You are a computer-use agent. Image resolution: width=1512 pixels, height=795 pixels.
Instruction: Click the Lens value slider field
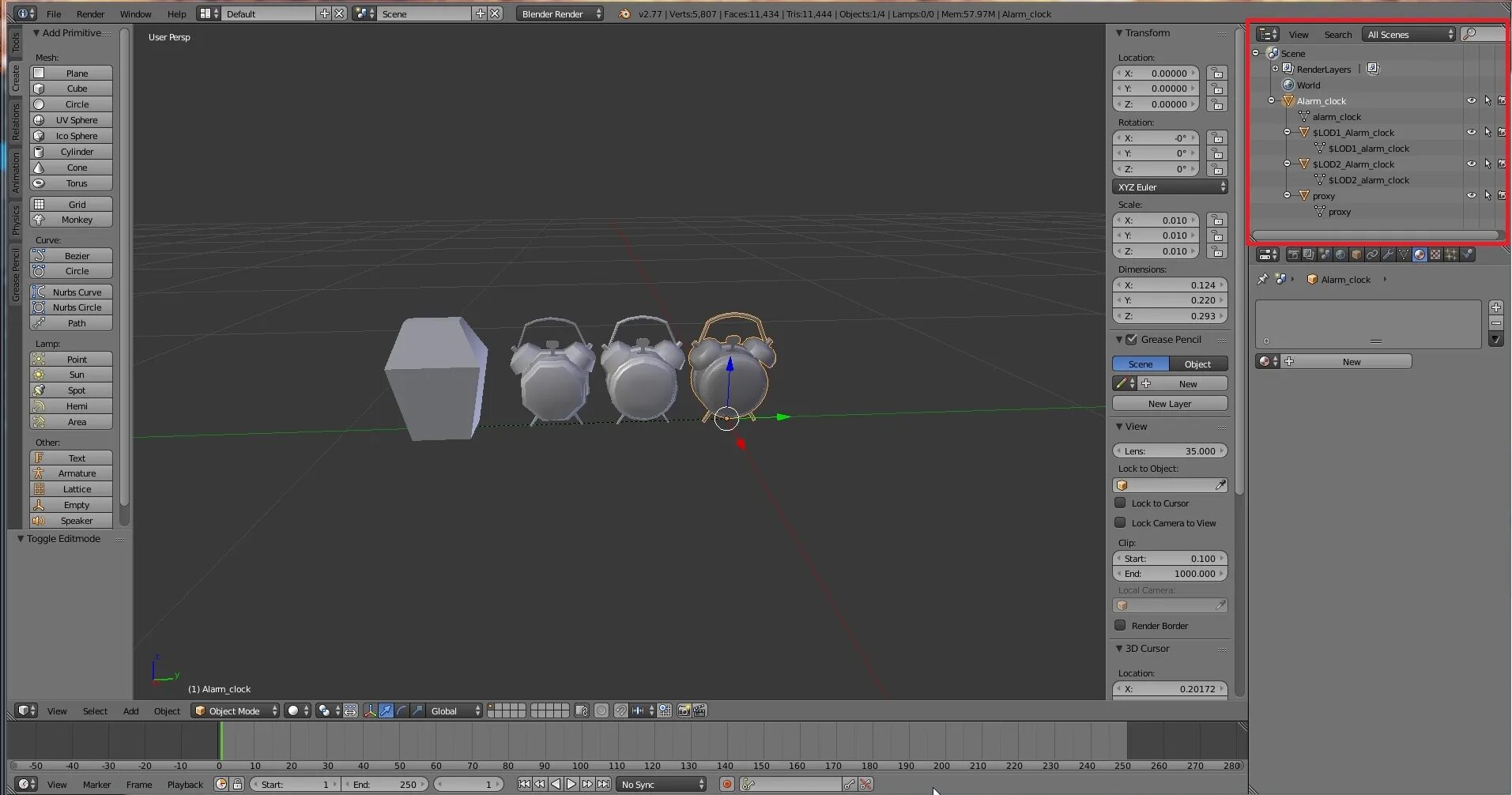[x=1170, y=450]
